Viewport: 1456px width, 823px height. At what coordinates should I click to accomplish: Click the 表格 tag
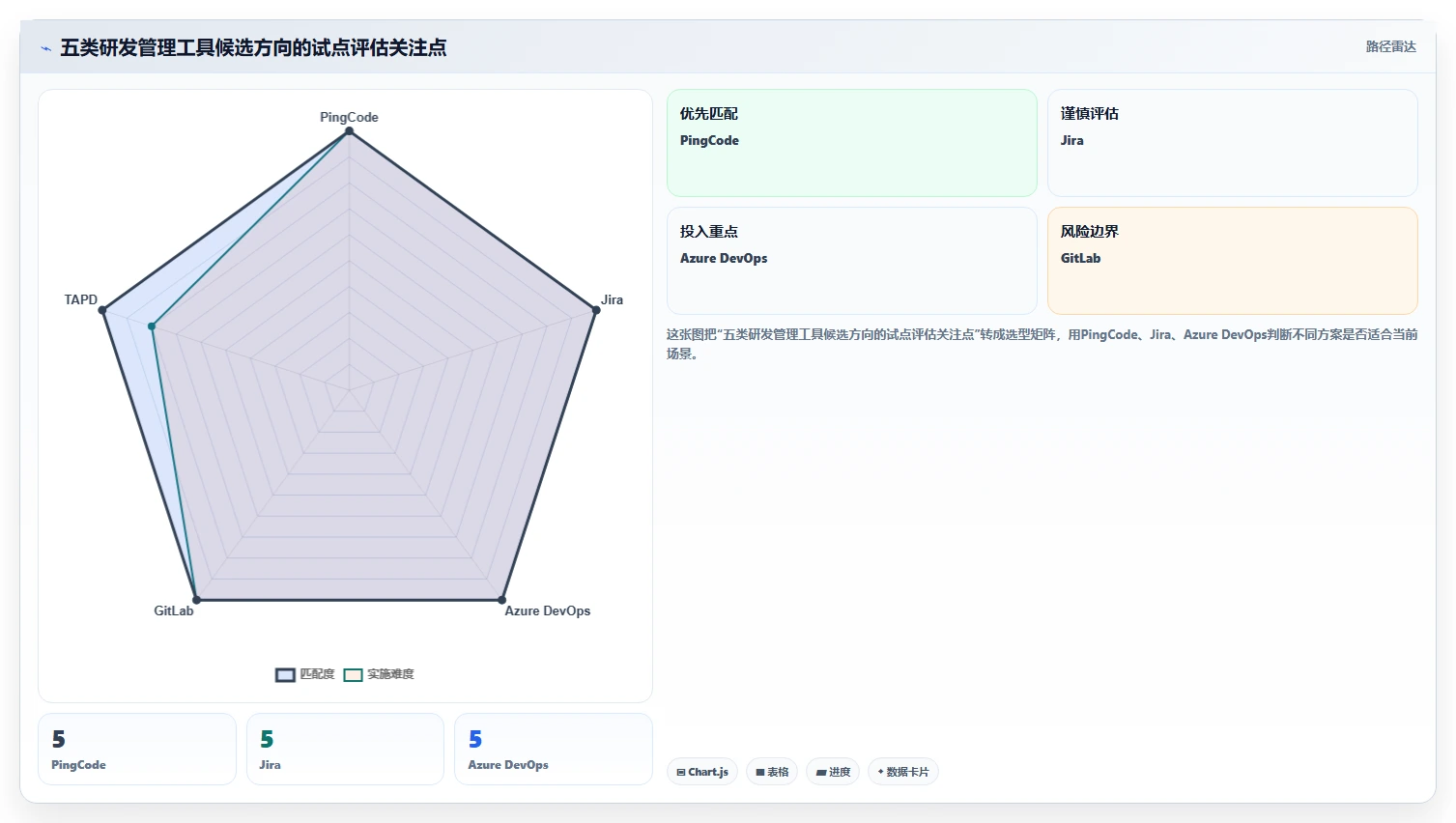[x=772, y=772]
